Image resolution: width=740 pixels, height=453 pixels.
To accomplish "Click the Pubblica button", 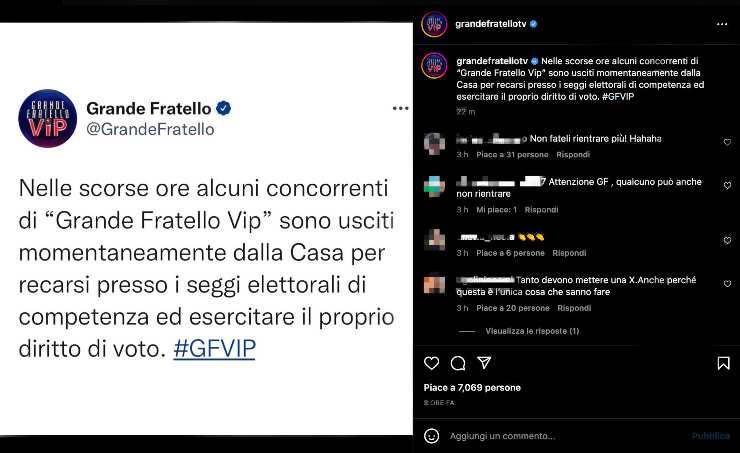I will 711,436.
